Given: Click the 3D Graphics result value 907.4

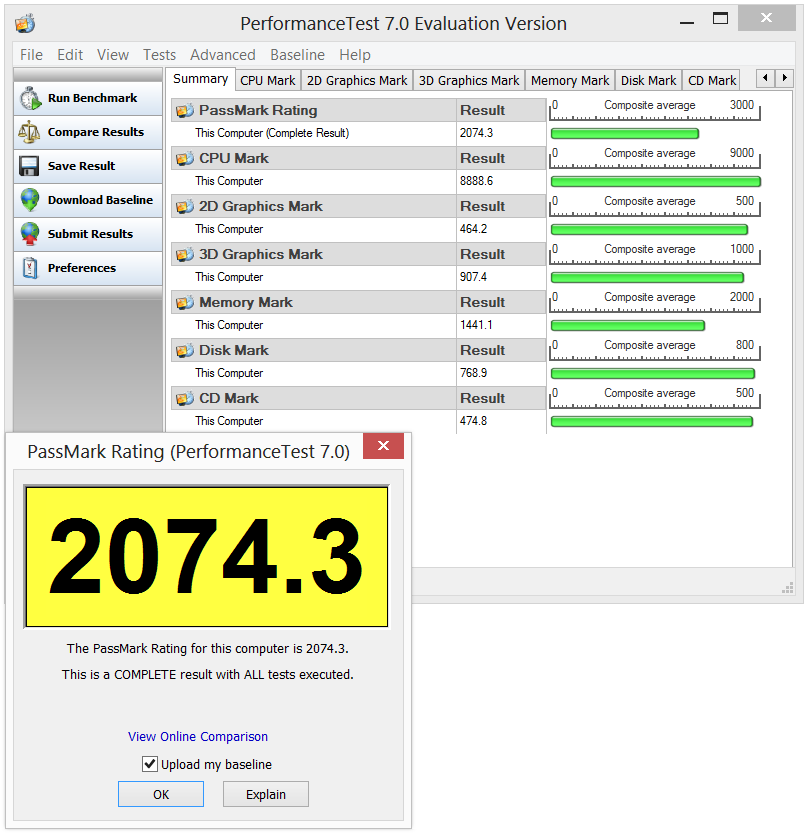Looking at the screenshot, I should pos(473,277).
